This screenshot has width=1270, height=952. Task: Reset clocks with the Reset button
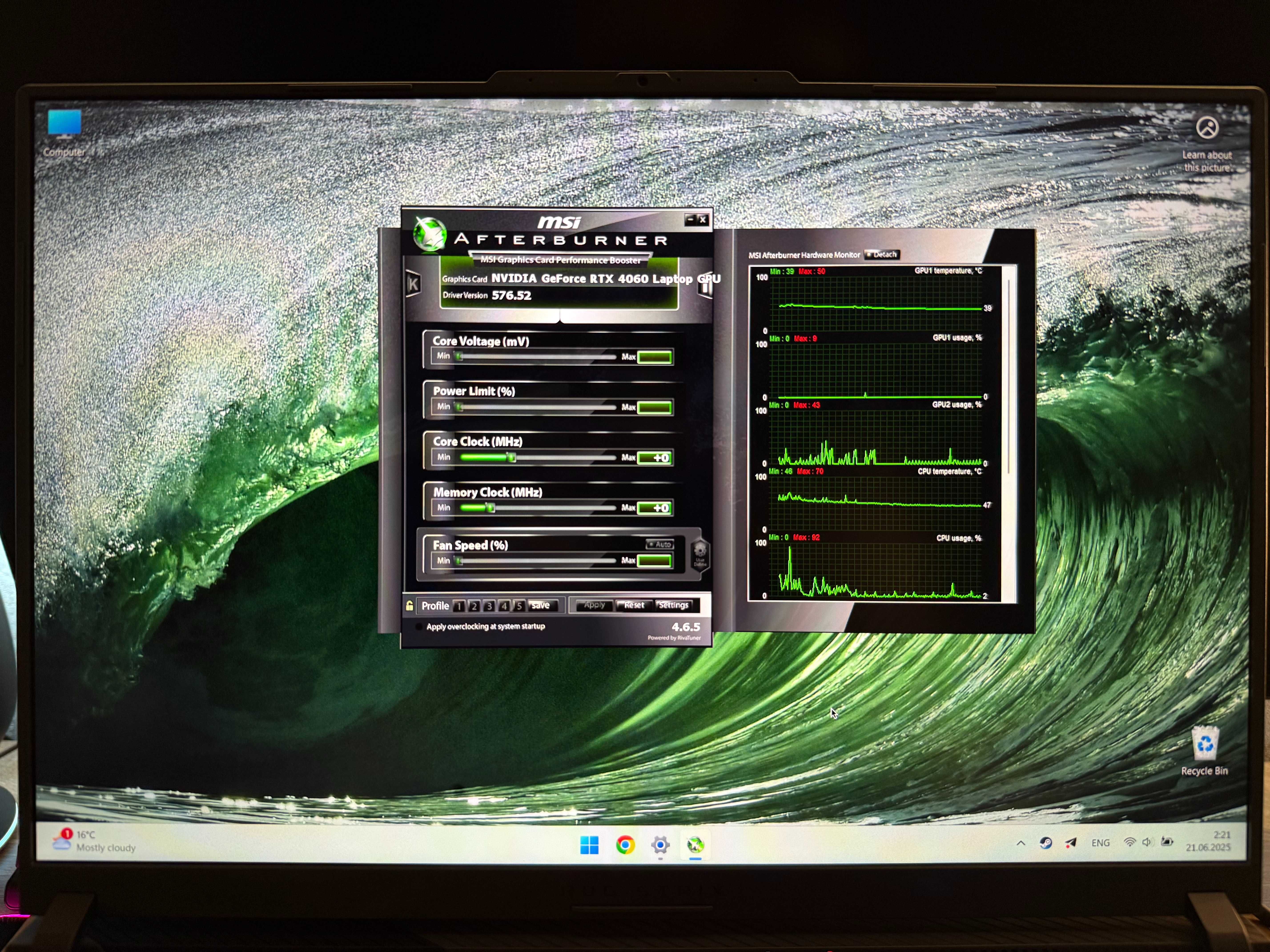634,605
